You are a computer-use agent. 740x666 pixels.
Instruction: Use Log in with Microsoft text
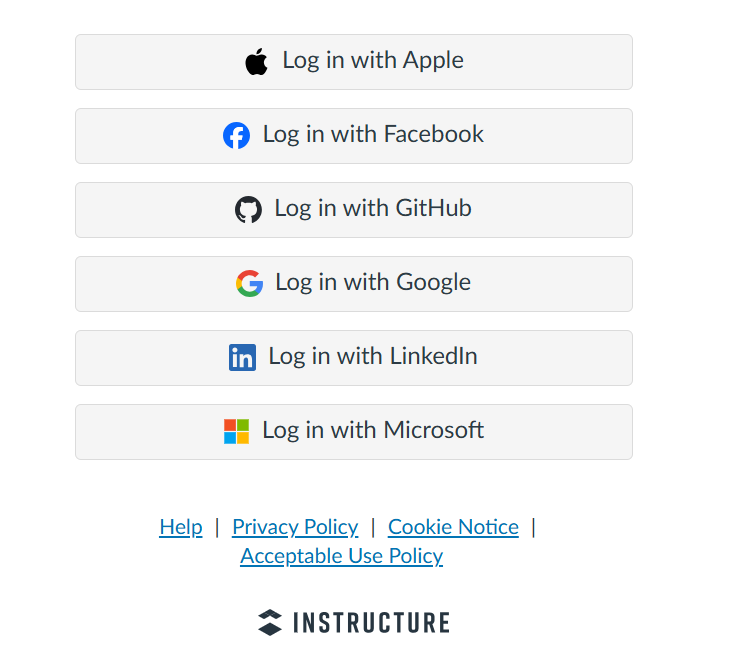pos(373,430)
